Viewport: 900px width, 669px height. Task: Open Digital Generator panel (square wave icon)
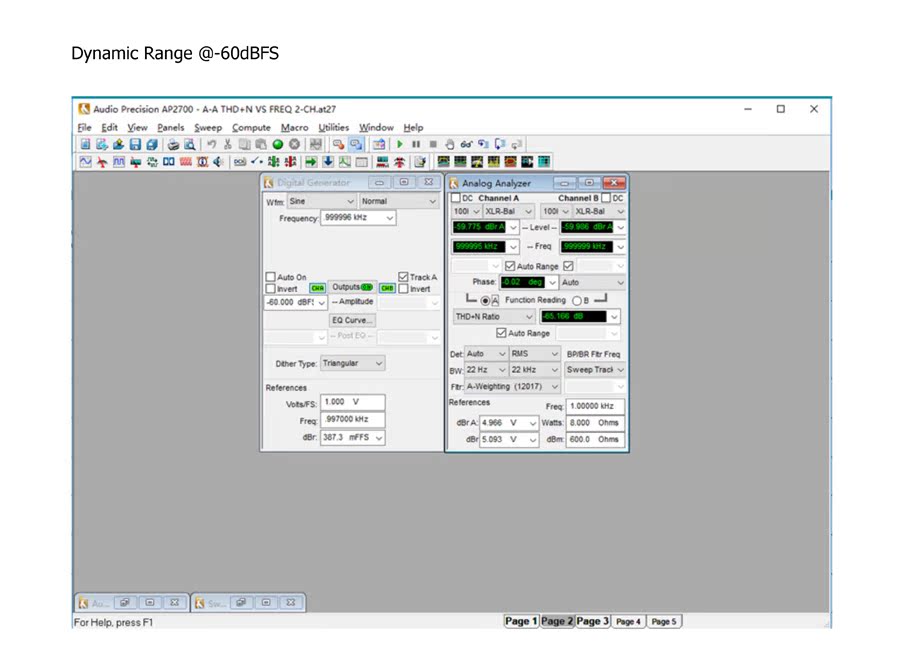(118, 162)
